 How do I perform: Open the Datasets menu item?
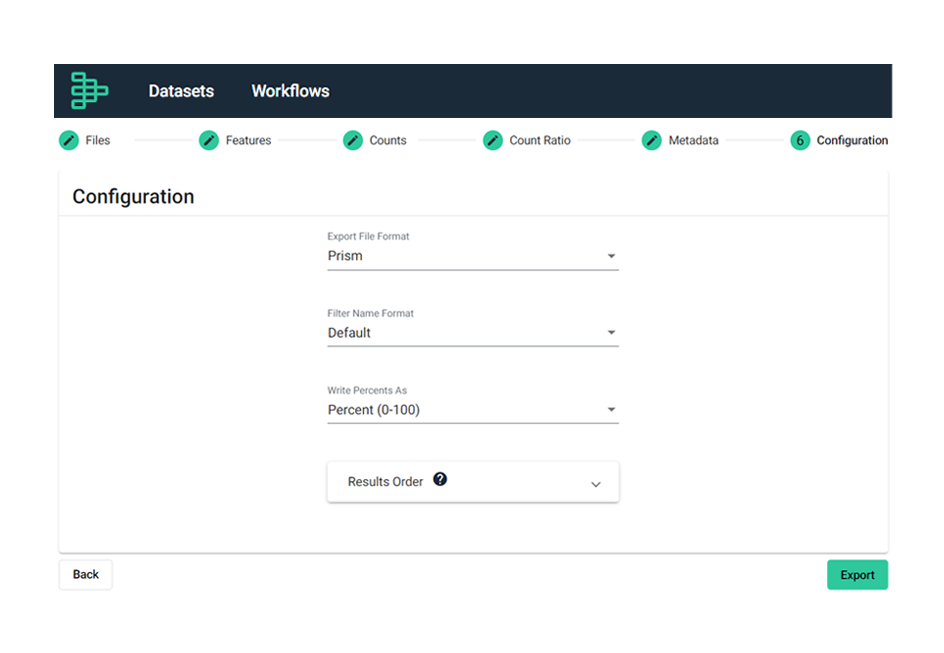click(181, 91)
